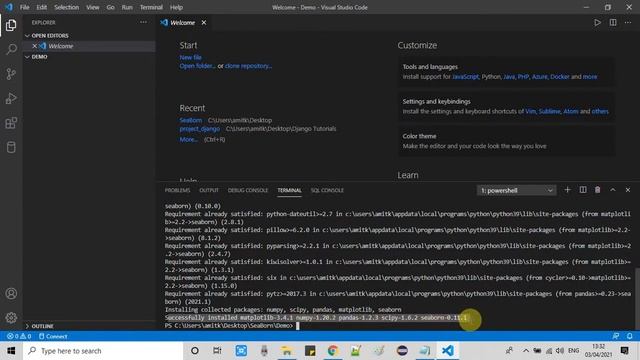Open the SQL database view icon
640x360 pixels.
[x=11, y=147]
